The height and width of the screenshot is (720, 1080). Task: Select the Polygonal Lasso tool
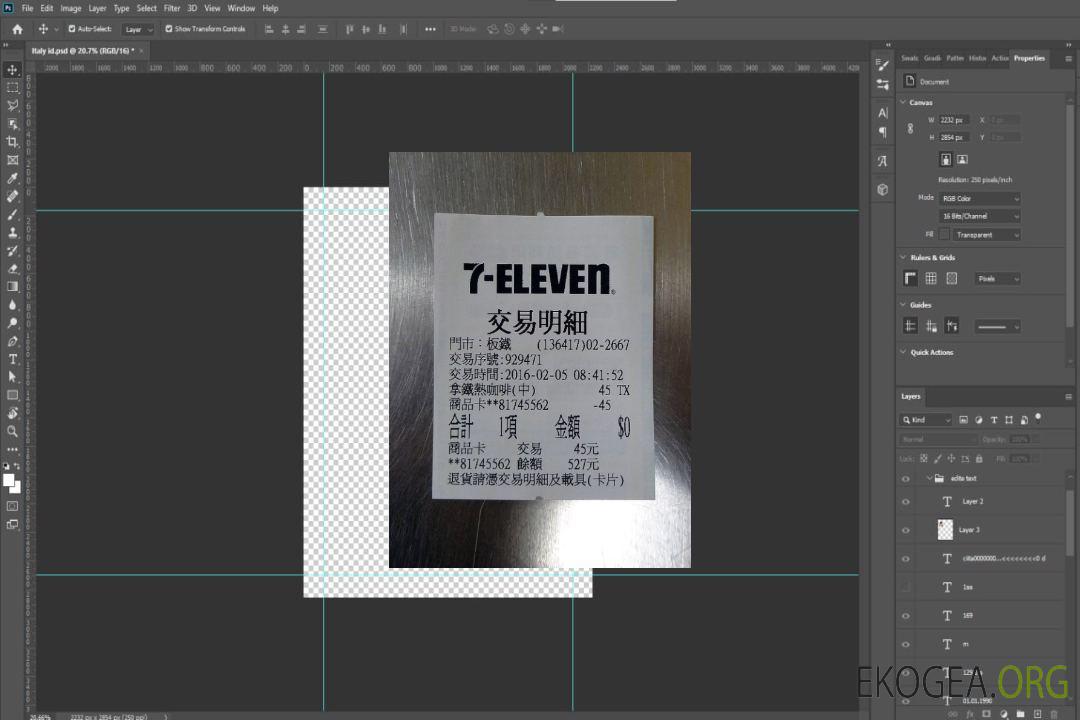[12, 105]
